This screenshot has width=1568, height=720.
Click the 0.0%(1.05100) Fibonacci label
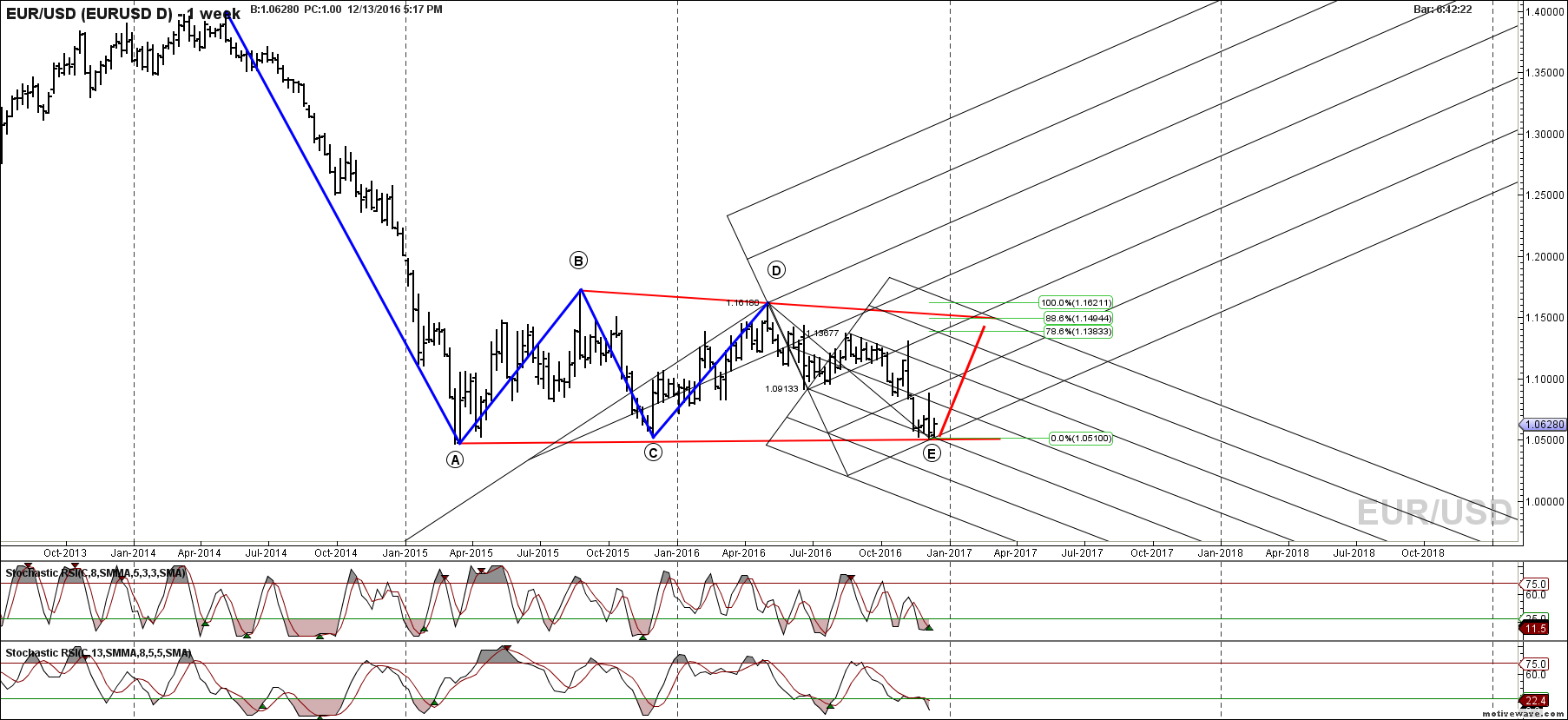pos(1081,439)
